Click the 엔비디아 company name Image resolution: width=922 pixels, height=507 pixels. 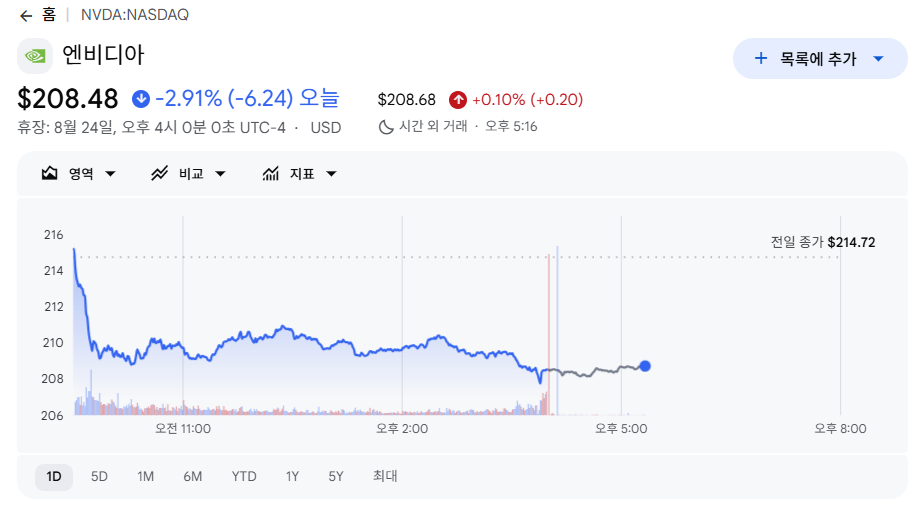(103, 55)
